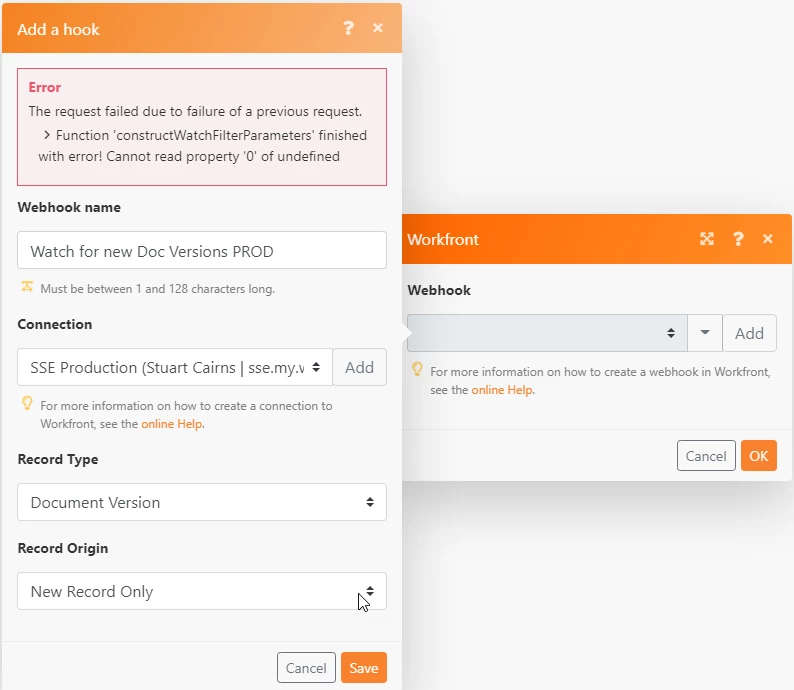The width and height of the screenshot is (794, 690).
Task: Close the Add a hook dialog
Action: (378, 28)
